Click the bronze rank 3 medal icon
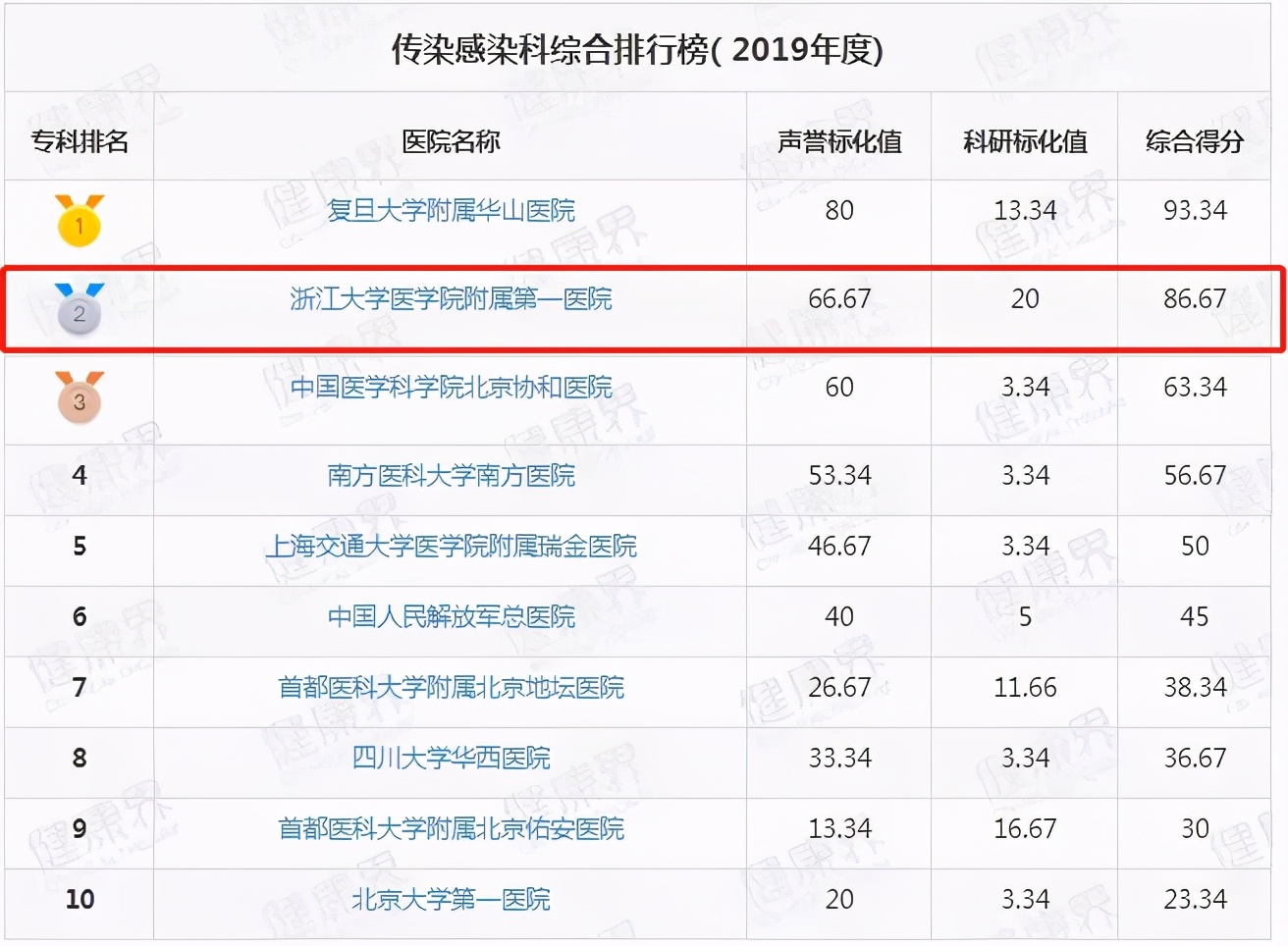This screenshot has height=946, width=1288. coord(80,397)
